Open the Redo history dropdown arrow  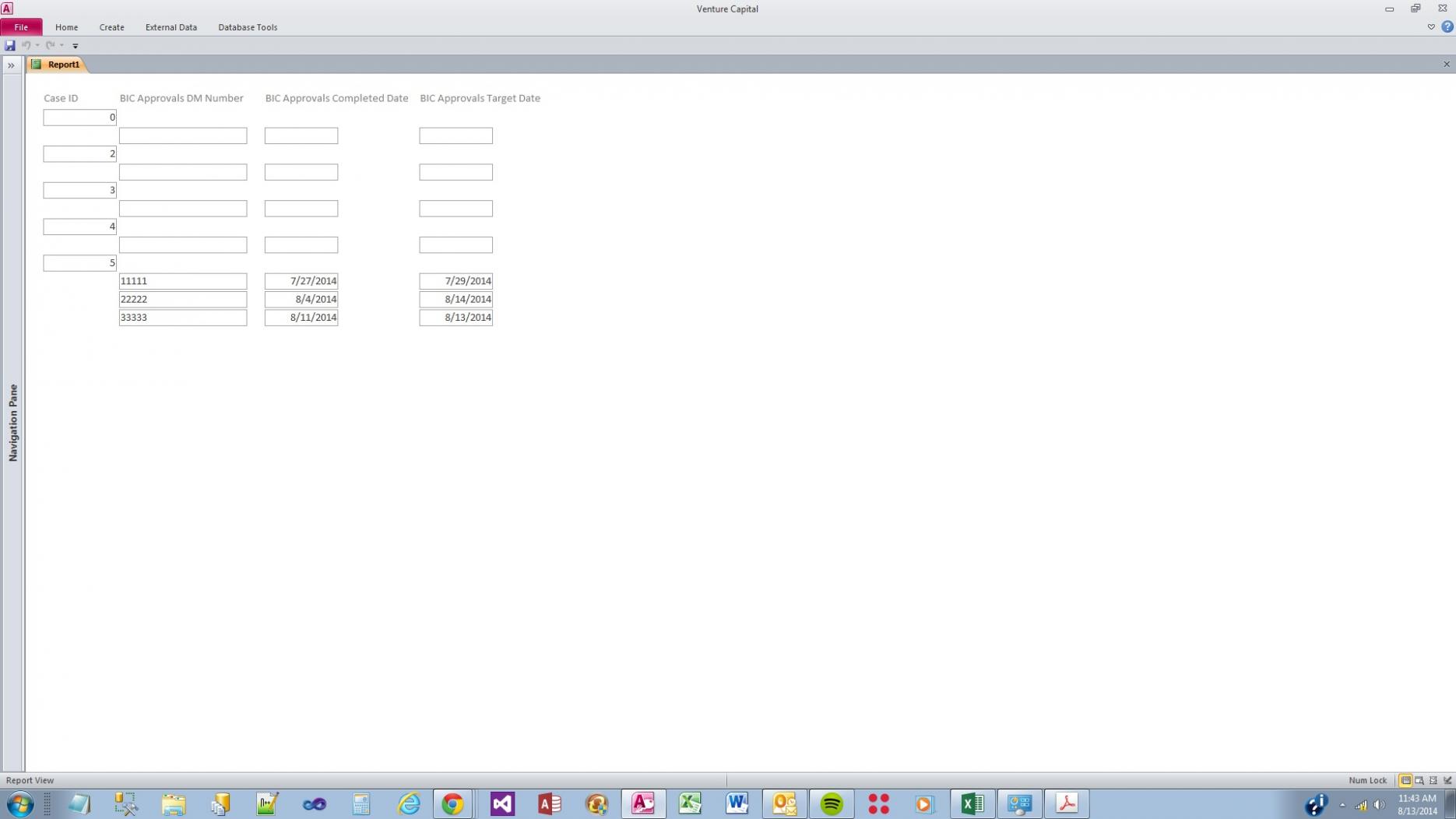click(x=62, y=45)
